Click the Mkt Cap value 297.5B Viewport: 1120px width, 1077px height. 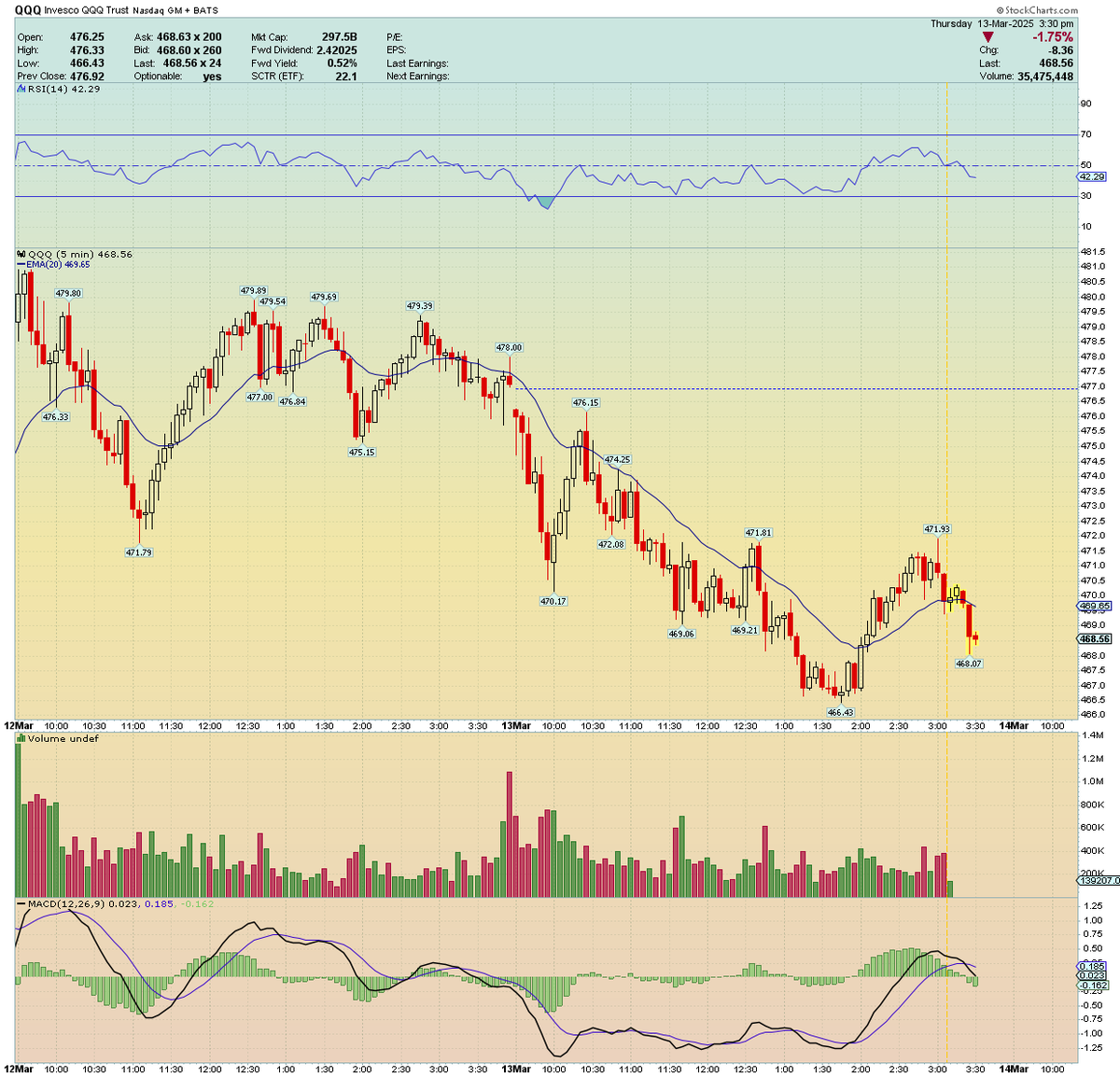click(338, 37)
